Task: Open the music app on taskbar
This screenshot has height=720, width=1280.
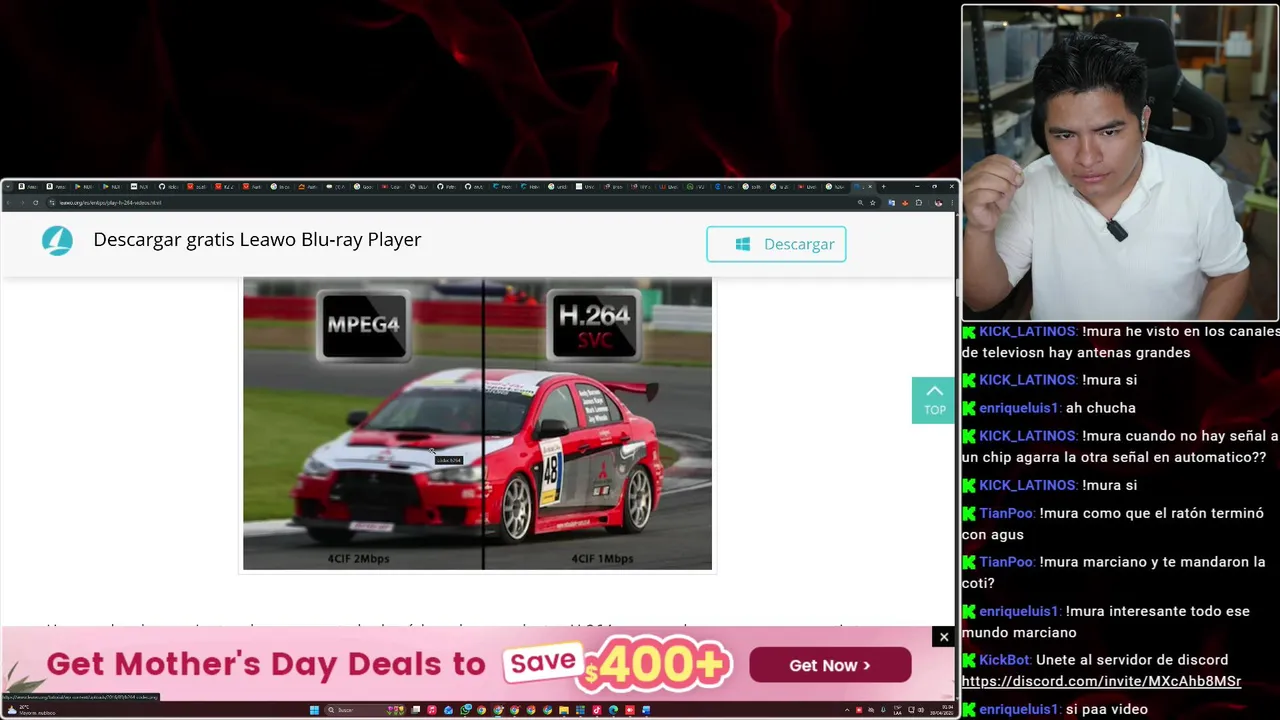Action: 432,710
